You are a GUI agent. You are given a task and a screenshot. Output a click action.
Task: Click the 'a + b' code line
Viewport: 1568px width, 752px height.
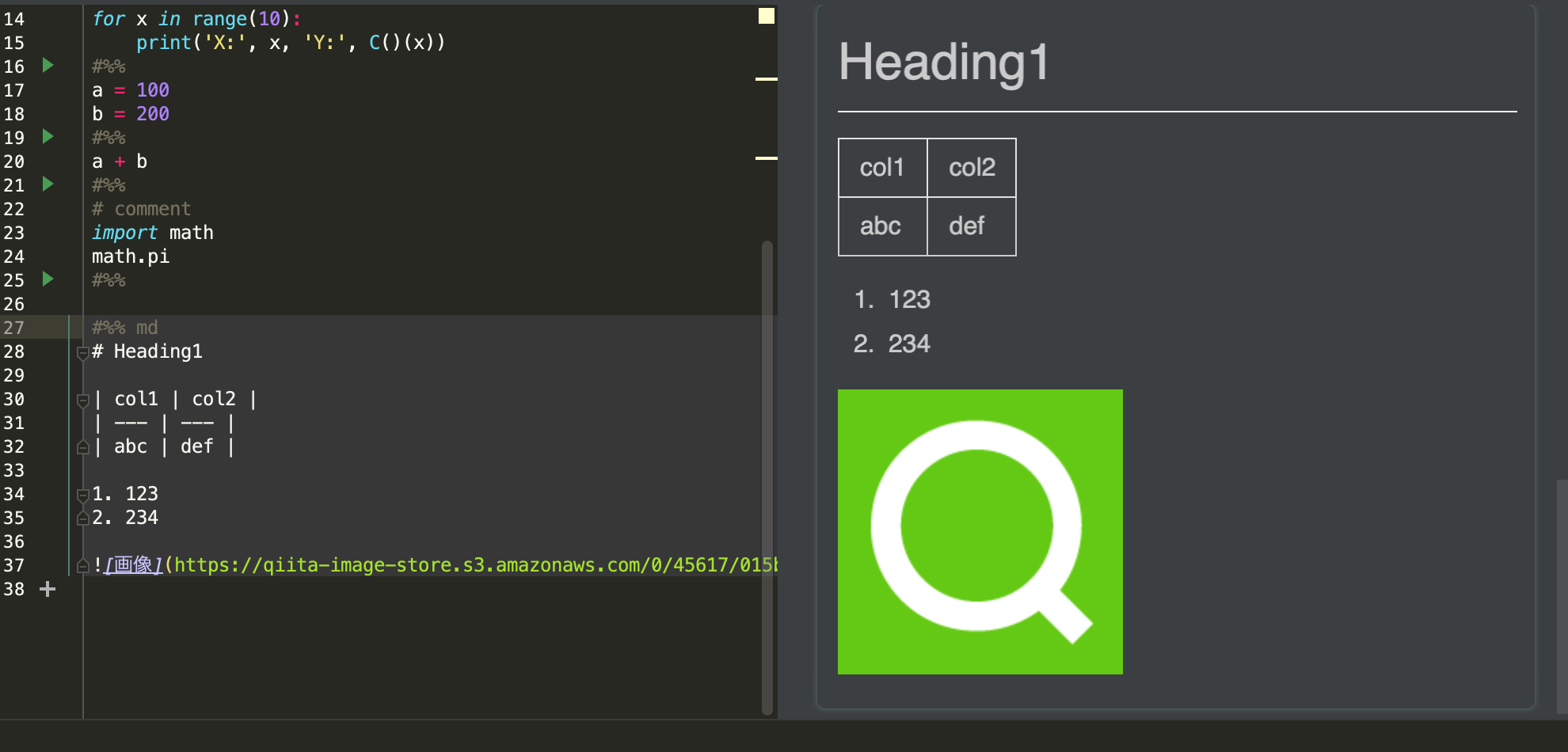coord(120,161)
